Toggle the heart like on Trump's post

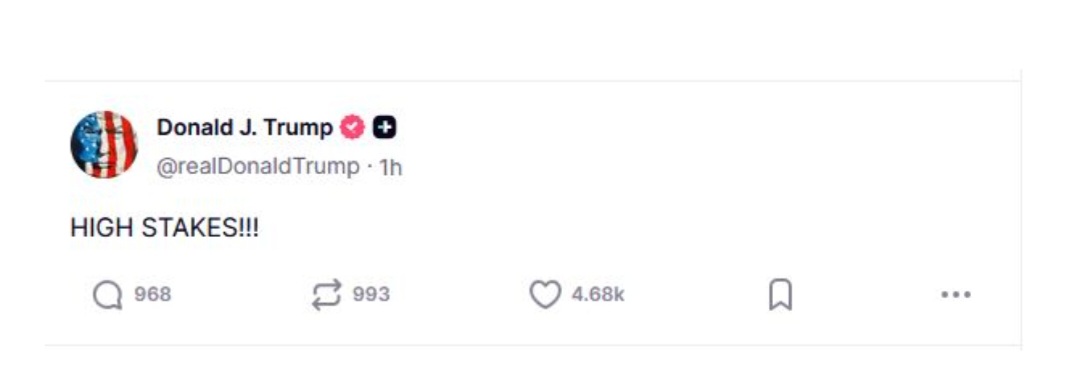click(545, 295)
